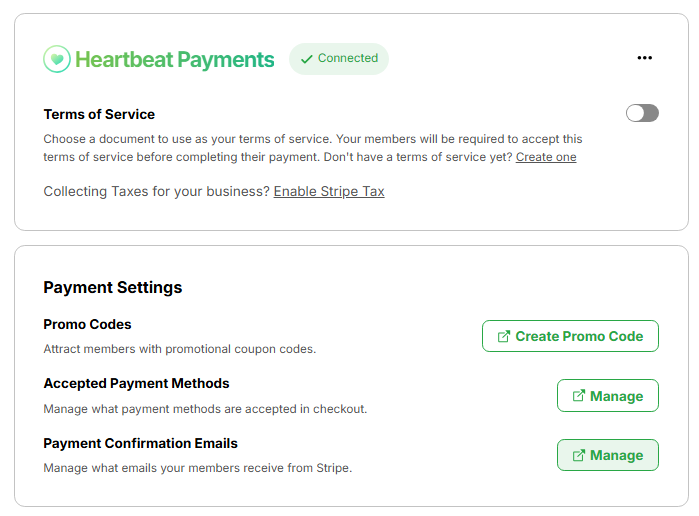Open the Create one terms link
This screenshot has height=516, width=699.
coord(546,157)
